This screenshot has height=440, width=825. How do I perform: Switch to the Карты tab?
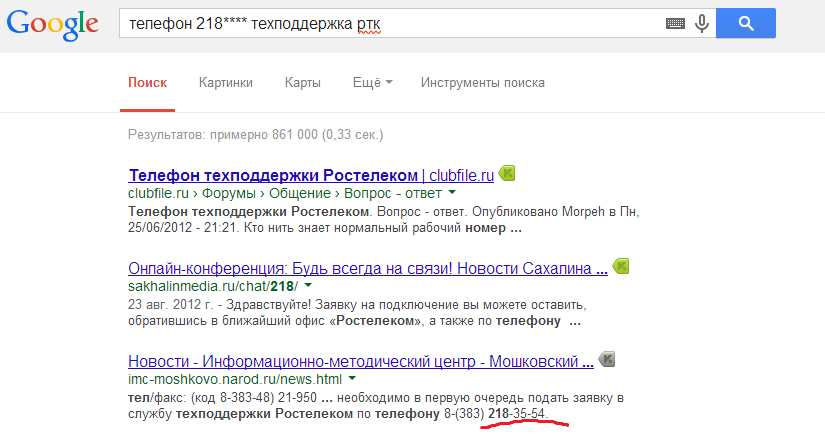(x=303, y=83)
